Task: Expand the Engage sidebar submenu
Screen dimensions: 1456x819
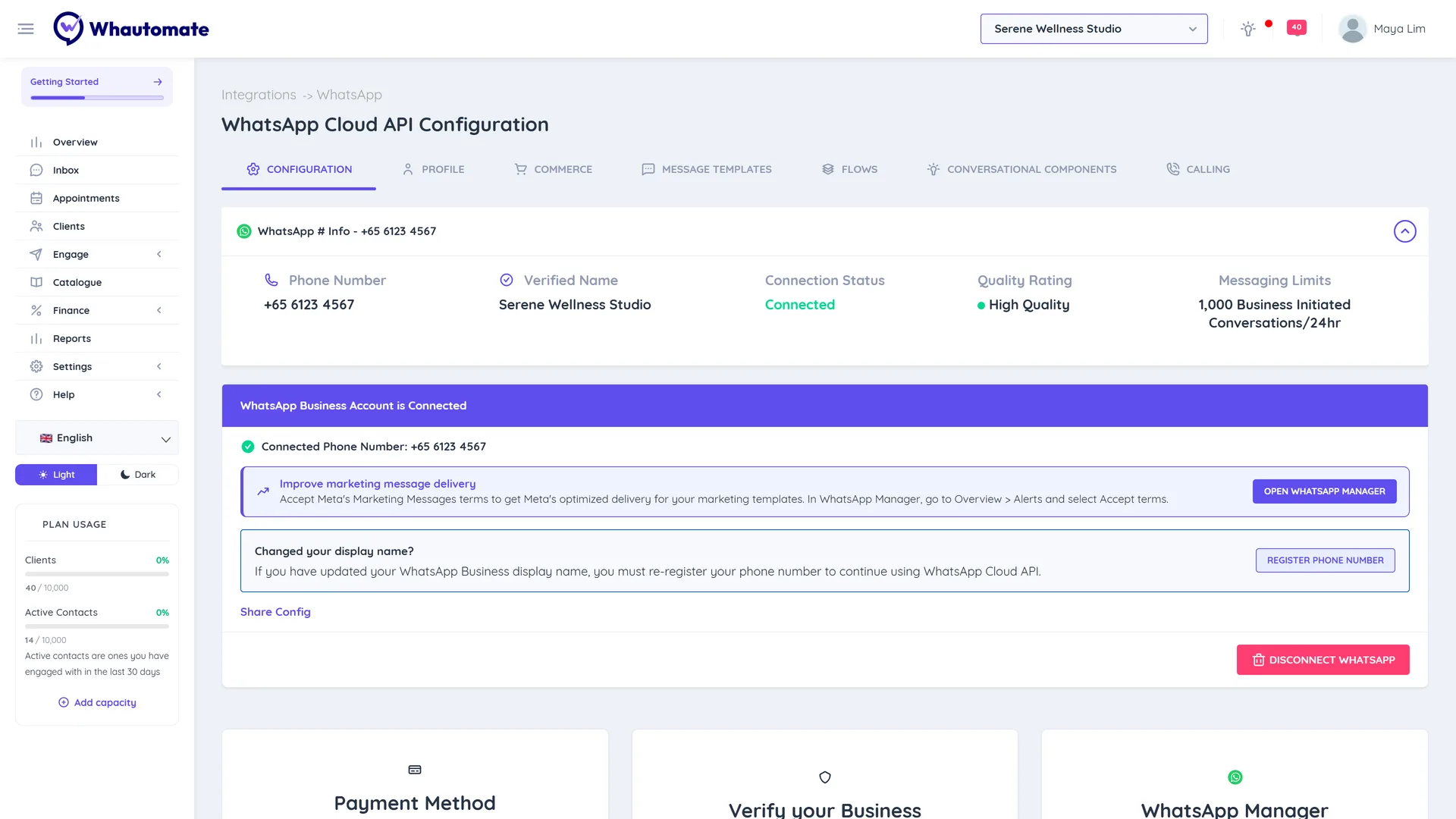Action: [x=97, y=254]
